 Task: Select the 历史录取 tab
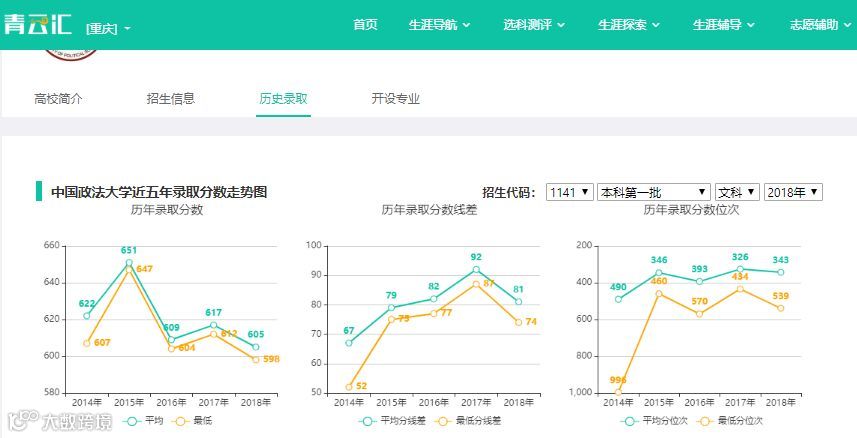(x=283, y=99)
